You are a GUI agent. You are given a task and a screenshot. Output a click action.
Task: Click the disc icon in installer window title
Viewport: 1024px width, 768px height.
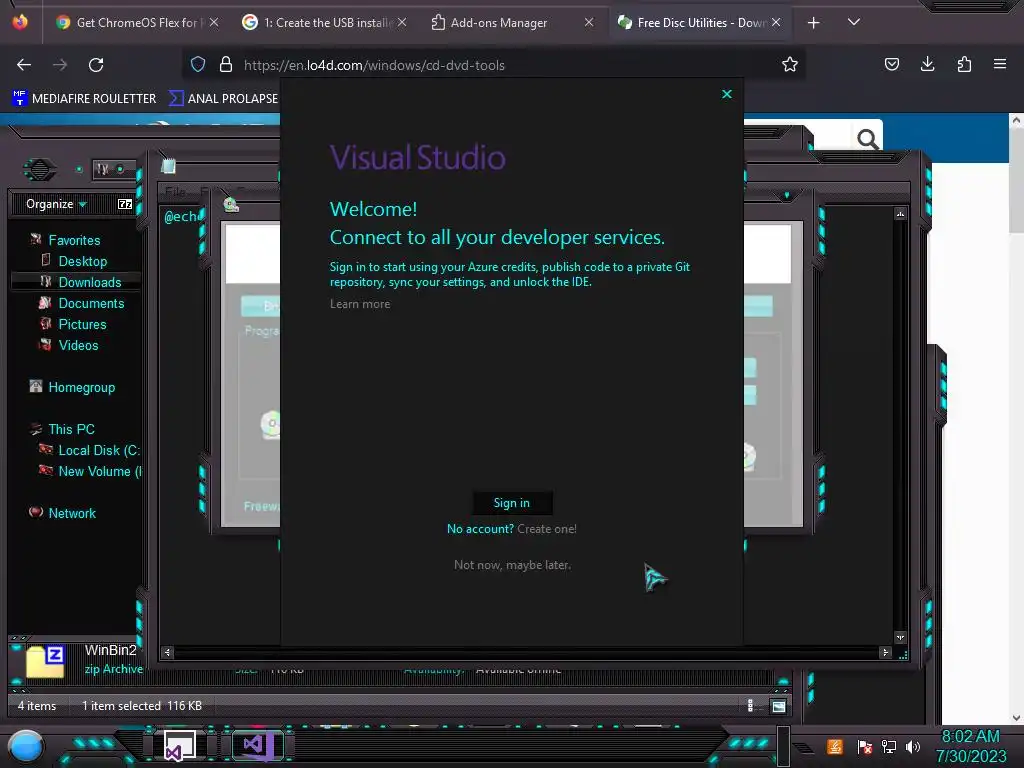pyautogui.click(x=231, y=204)
